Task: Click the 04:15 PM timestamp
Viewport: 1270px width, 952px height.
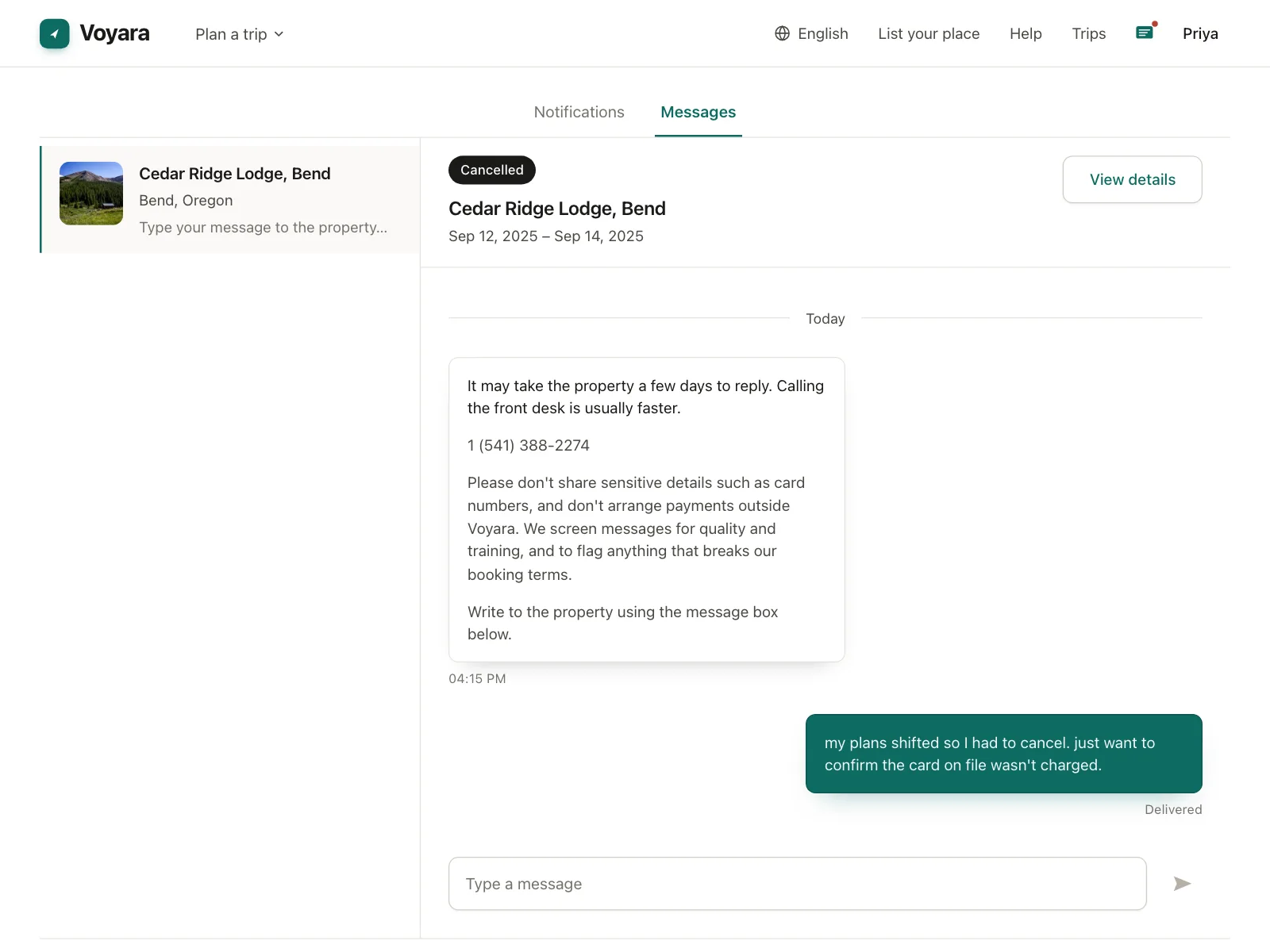Action: point(477,678)
